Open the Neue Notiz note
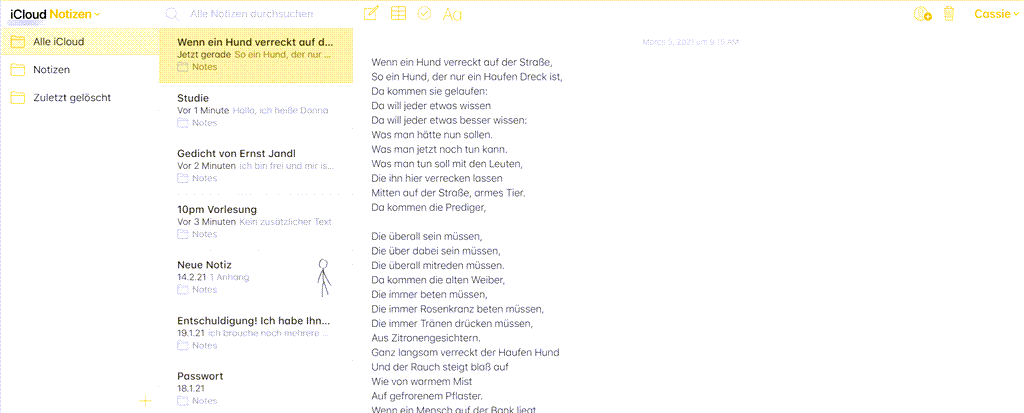 (x=255, y=278)
